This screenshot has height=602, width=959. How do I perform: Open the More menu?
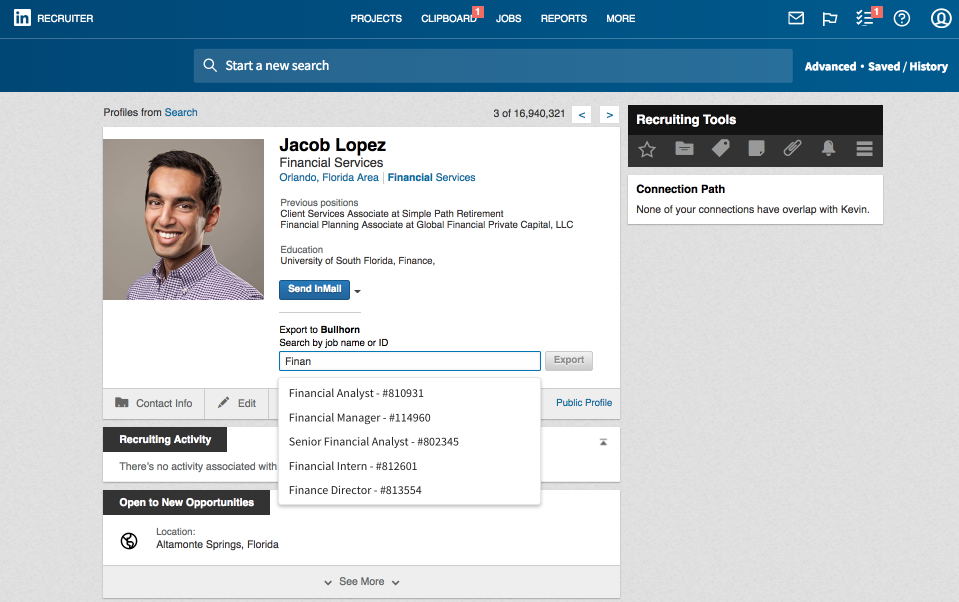pos(621,19)
